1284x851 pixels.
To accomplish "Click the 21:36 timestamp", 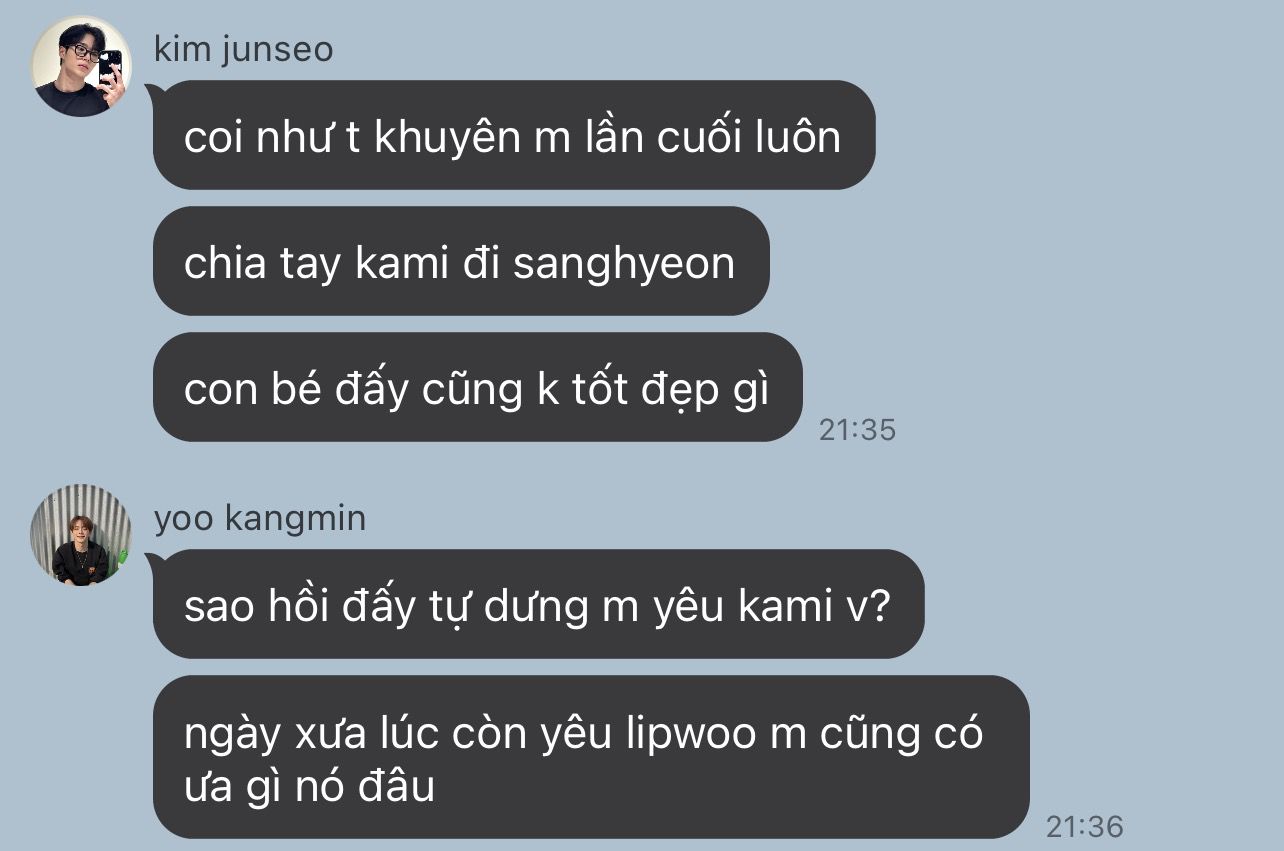I will click(1085, 826).
